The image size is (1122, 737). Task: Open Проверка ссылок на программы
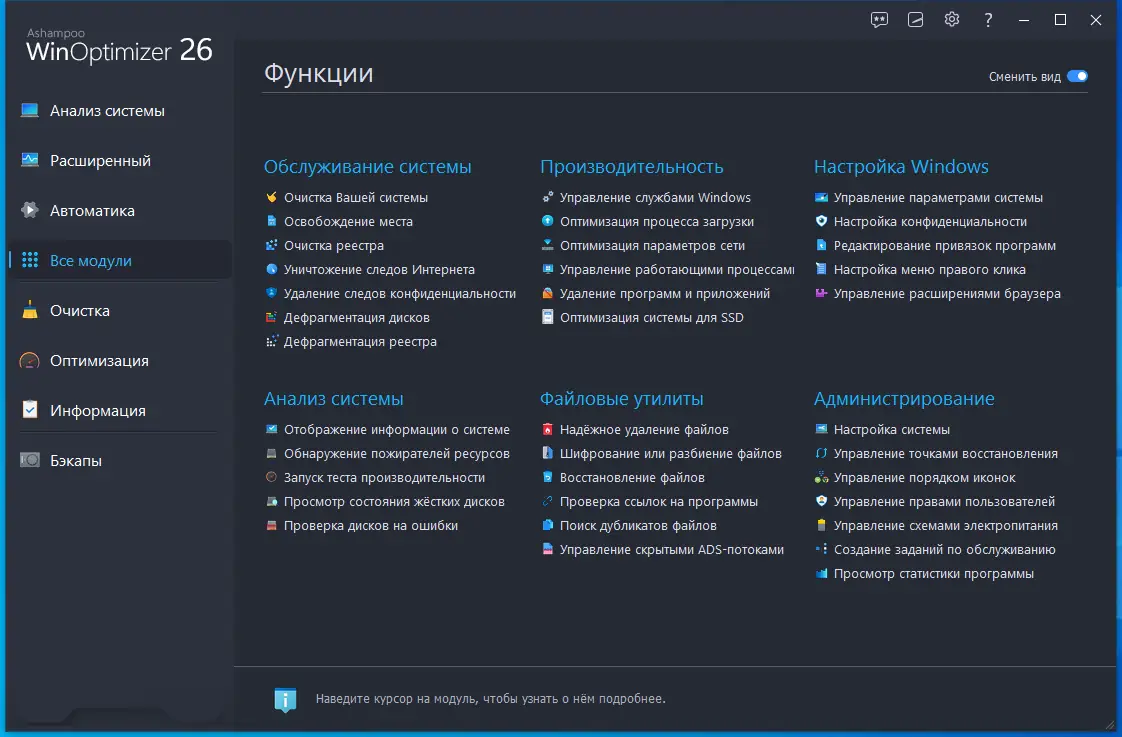tap(658, 502)
